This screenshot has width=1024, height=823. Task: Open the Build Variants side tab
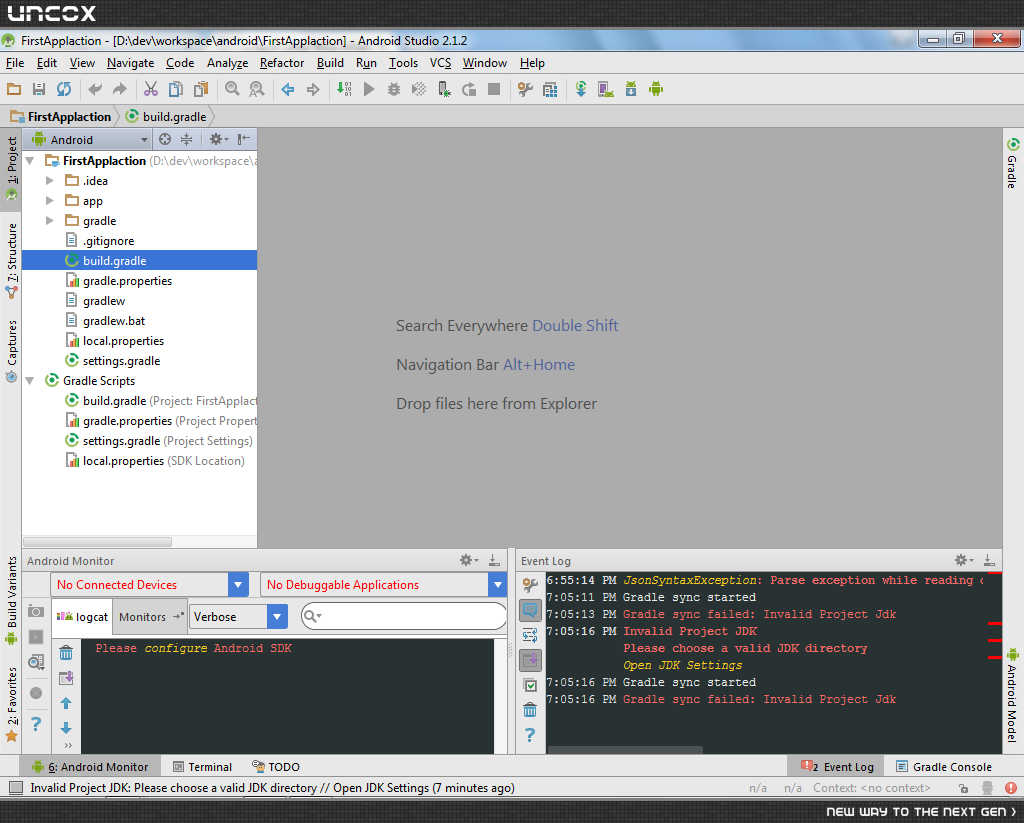[11, 600]
